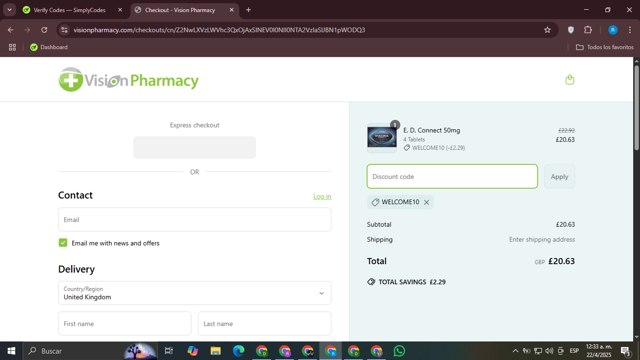640x360 pixels.
Task: Click the Email input field
Action: [195, 220]
